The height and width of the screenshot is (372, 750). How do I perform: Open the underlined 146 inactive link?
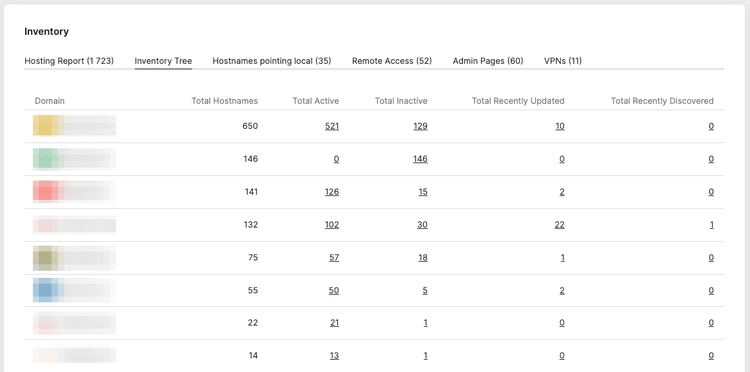(420, 159)
